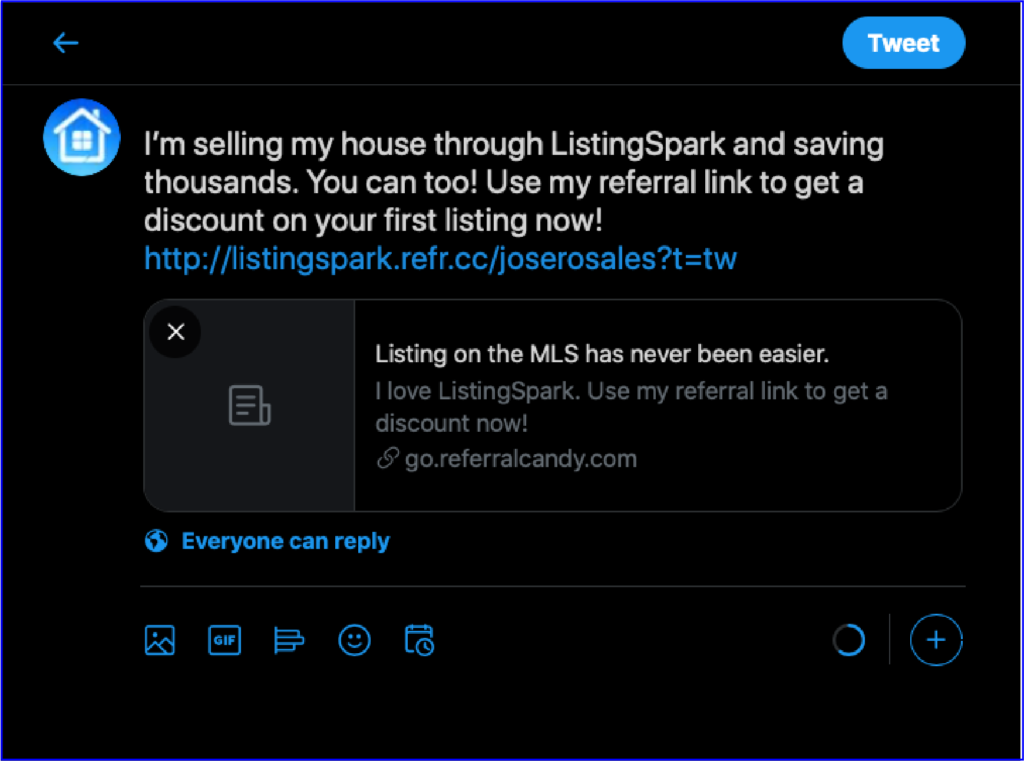Click the chain link icon in preview card
This screenshot has height=761, width=1024.
tap(387, 459)
